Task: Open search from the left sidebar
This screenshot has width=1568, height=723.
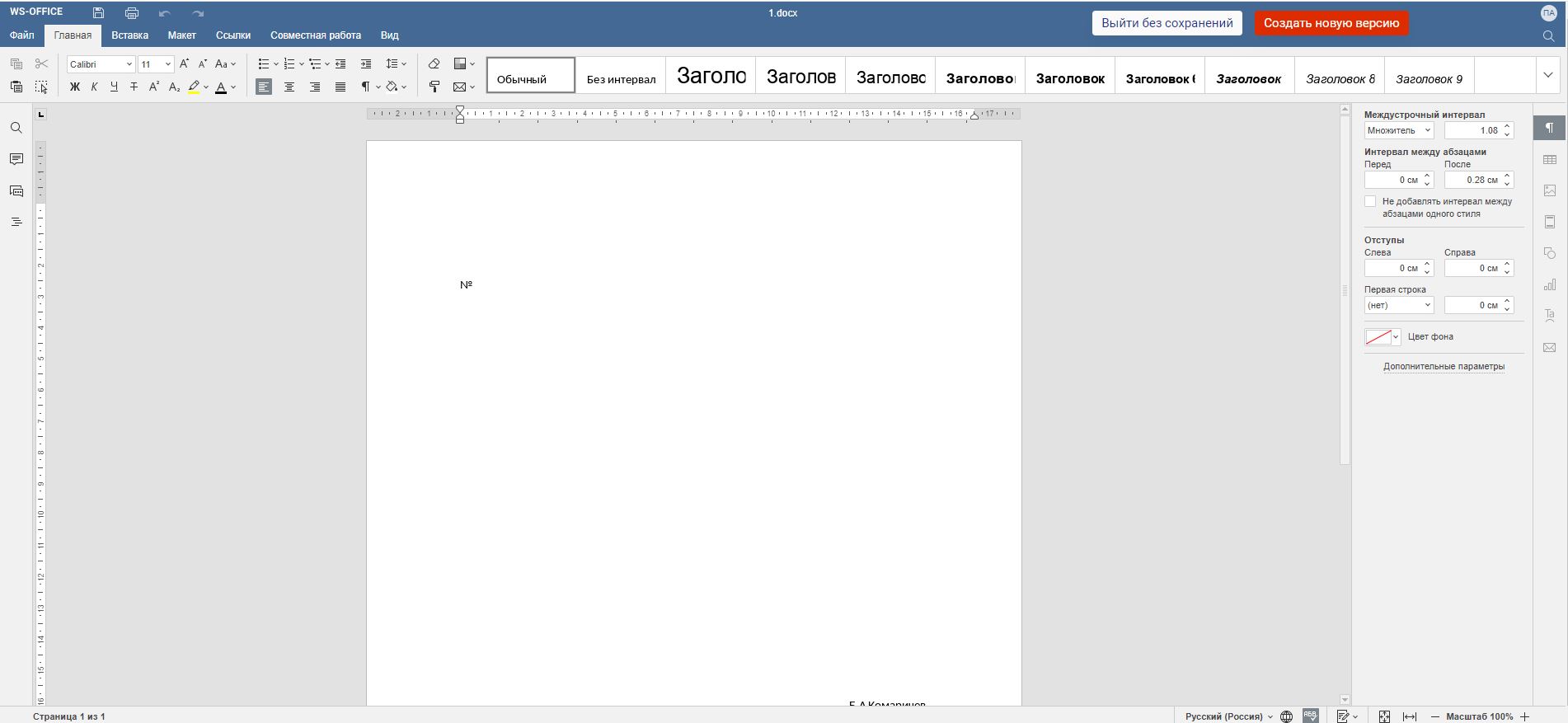Action: coord(16,128)
